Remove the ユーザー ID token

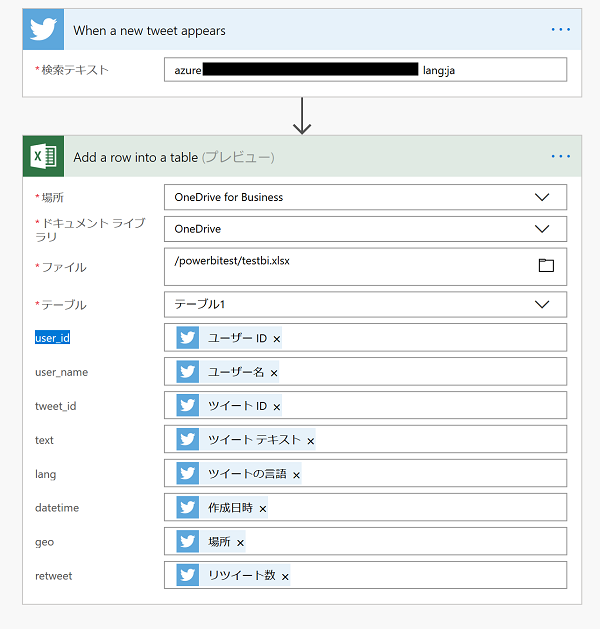point(277,339)
